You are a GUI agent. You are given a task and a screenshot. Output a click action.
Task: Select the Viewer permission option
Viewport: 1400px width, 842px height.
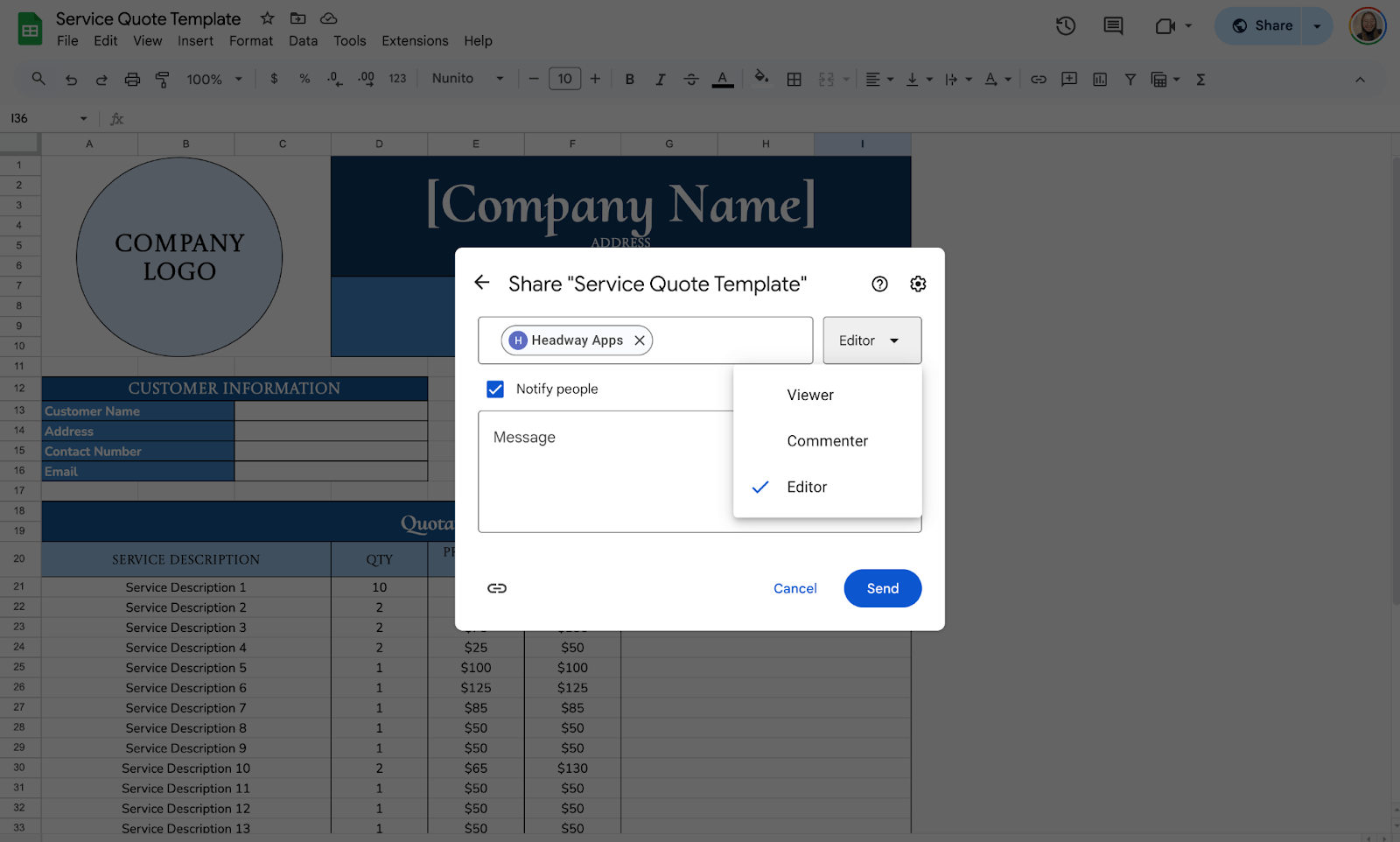(810, 395)
